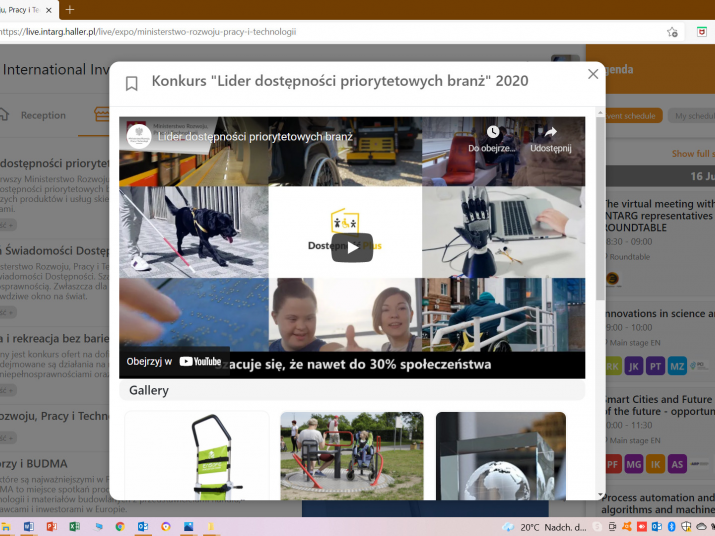
Task: Click the browser address bar URL
Action: click(150, 31)
